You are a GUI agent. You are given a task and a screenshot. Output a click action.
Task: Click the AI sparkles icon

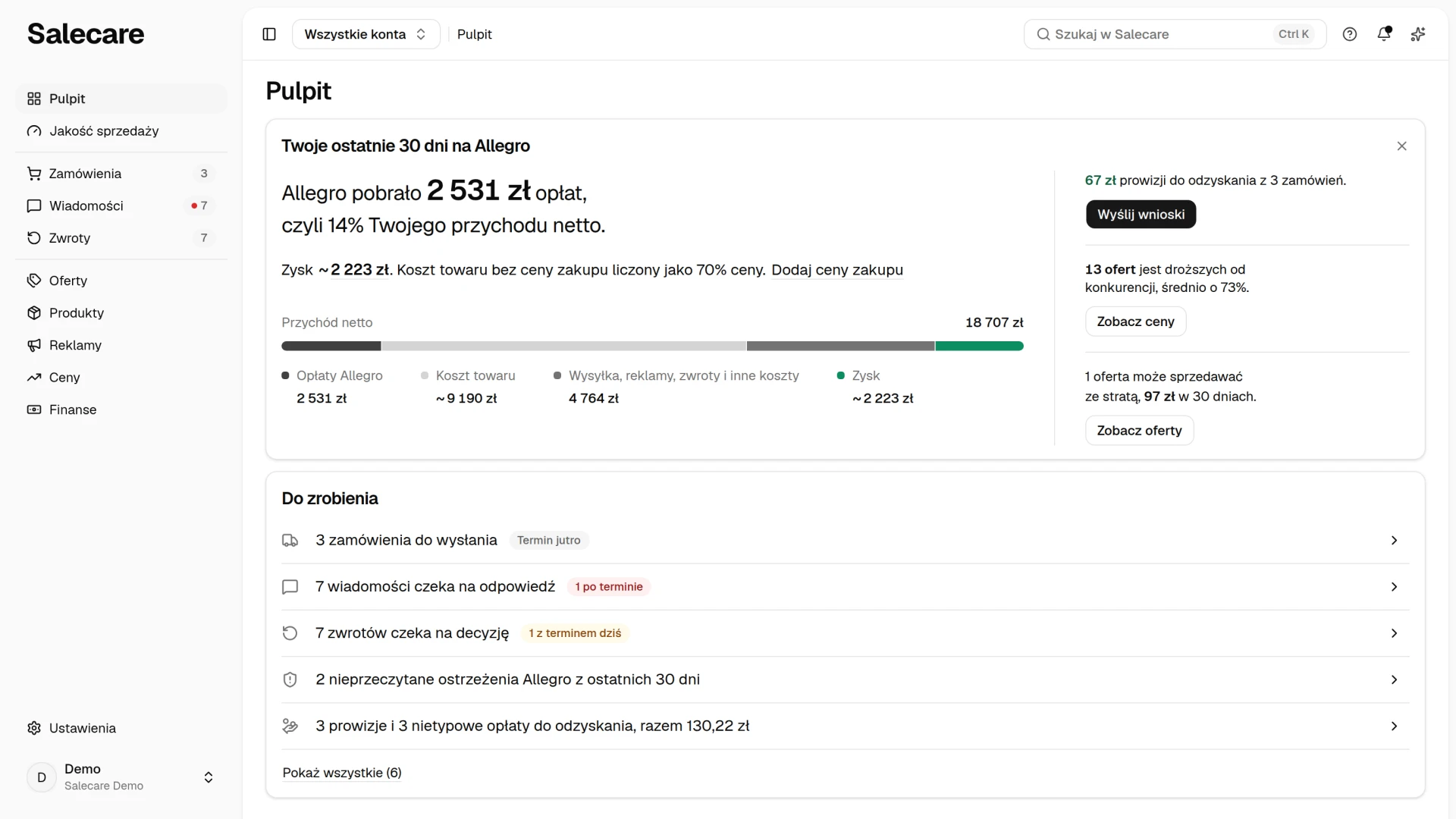pyautogui.click(x=1418, y=34)
